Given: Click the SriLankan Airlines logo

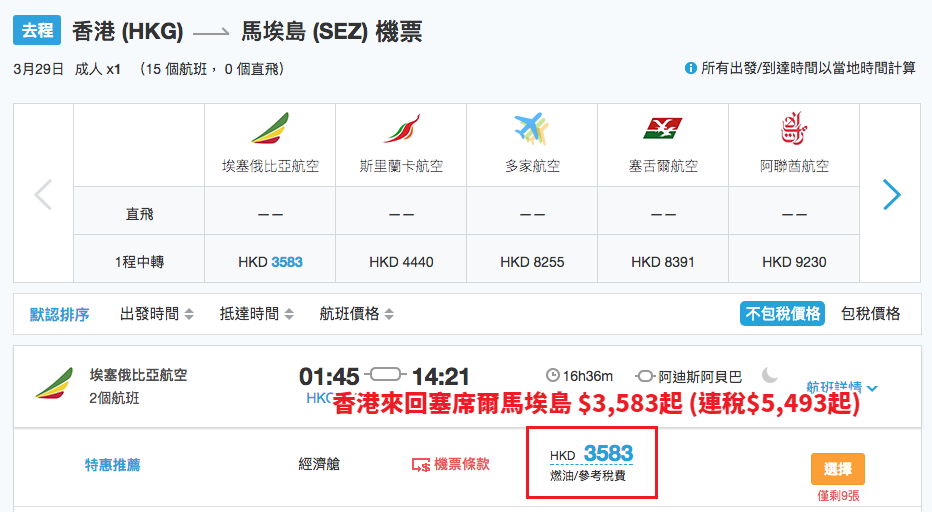Looking at the screenshot, I should coord(402,128).
